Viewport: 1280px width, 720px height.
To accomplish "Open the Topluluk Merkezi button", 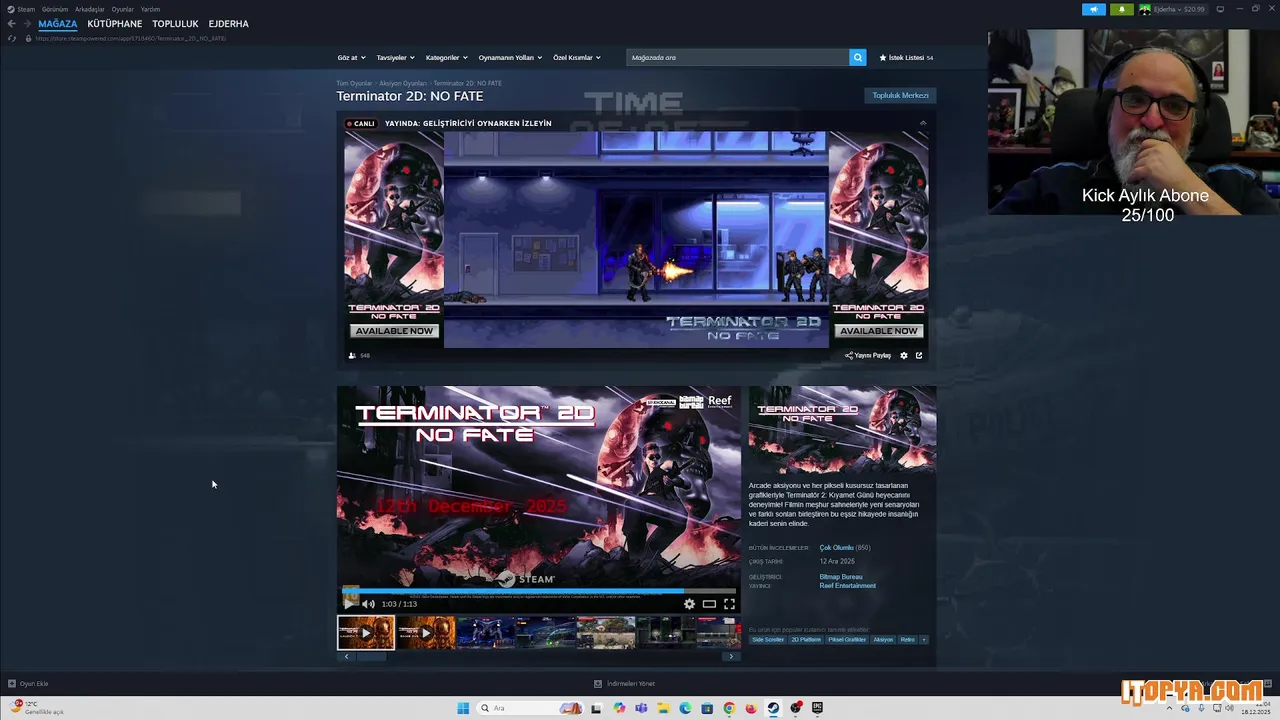I will [900, 96].
